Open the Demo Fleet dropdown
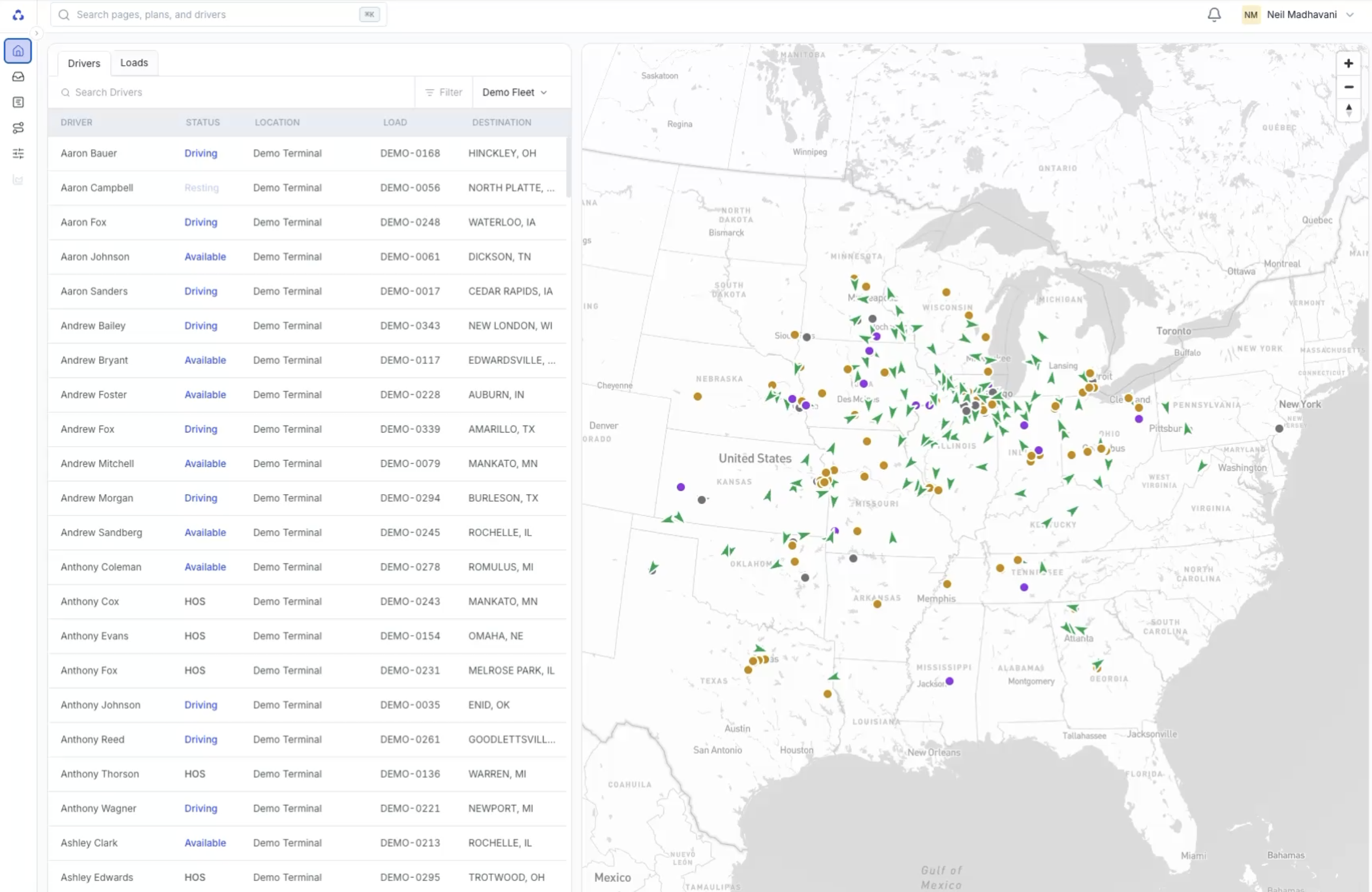This screenshot has height=892, width=1372. (514, 91)
